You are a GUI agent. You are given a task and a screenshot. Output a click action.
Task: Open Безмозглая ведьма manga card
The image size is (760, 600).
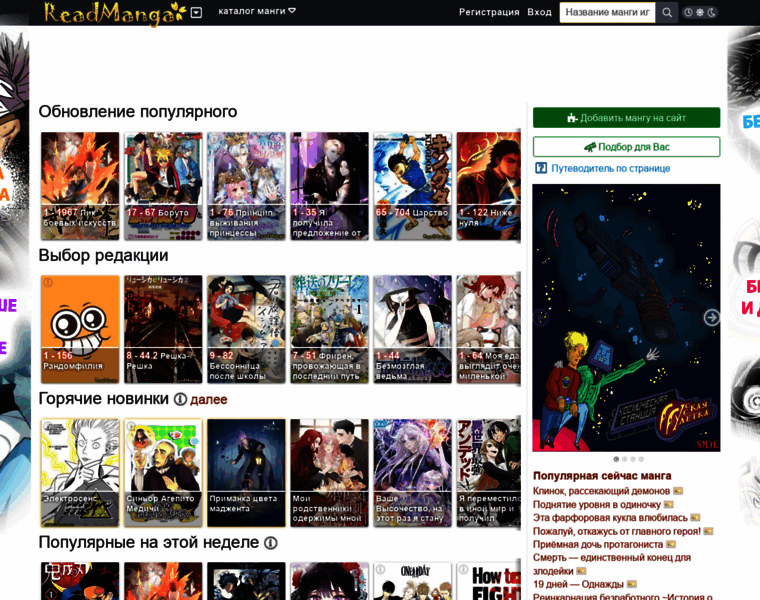(412, 330)
